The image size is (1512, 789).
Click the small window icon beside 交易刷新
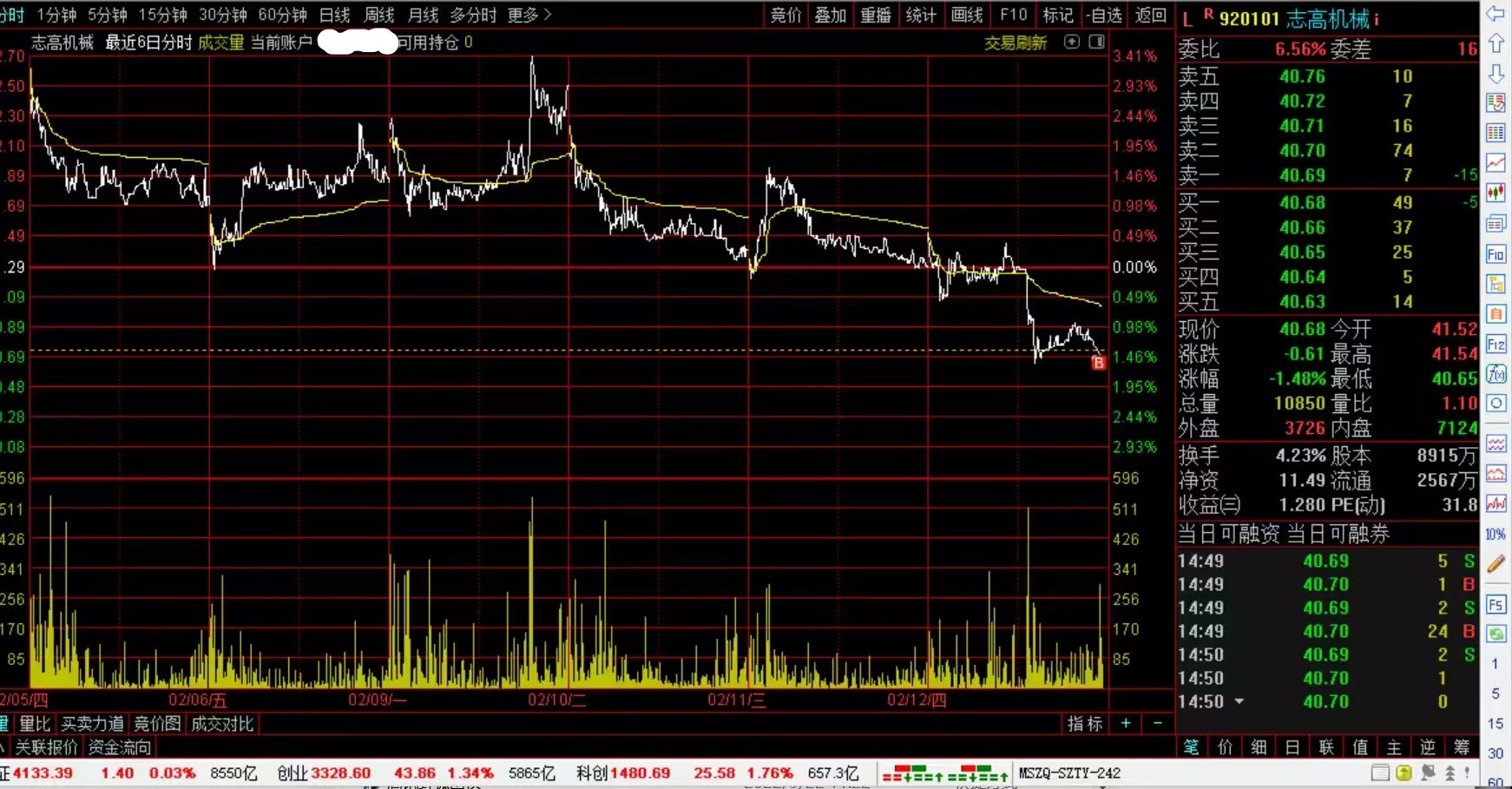pyautogui.click(x=1072, y=42)
